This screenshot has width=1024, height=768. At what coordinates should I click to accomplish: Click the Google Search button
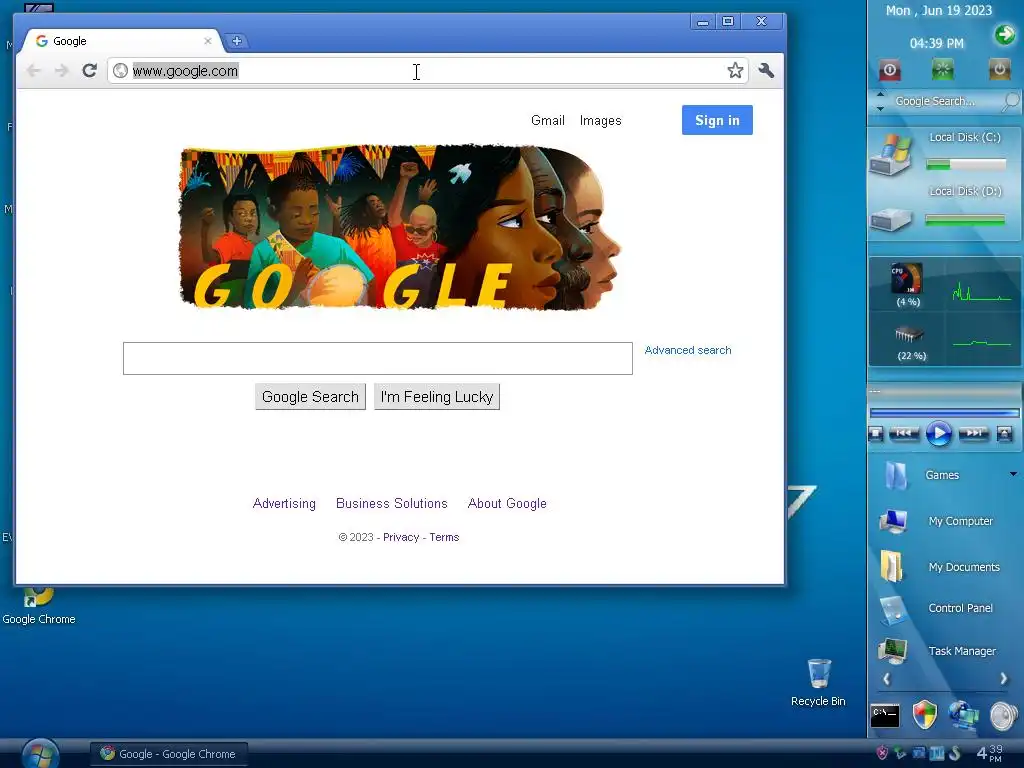tap(310, 396)
